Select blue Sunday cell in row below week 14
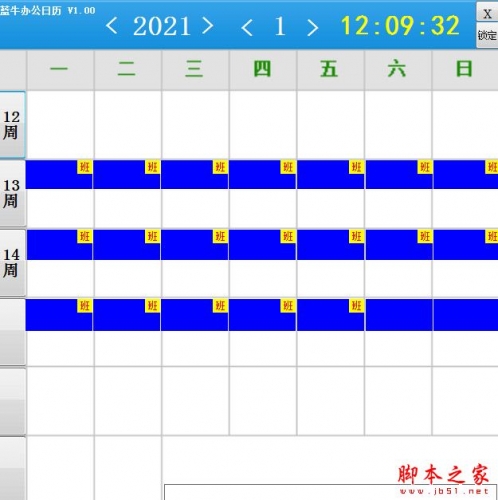The image size is (498, 500). pyautogui.click(x=466, y=315)
